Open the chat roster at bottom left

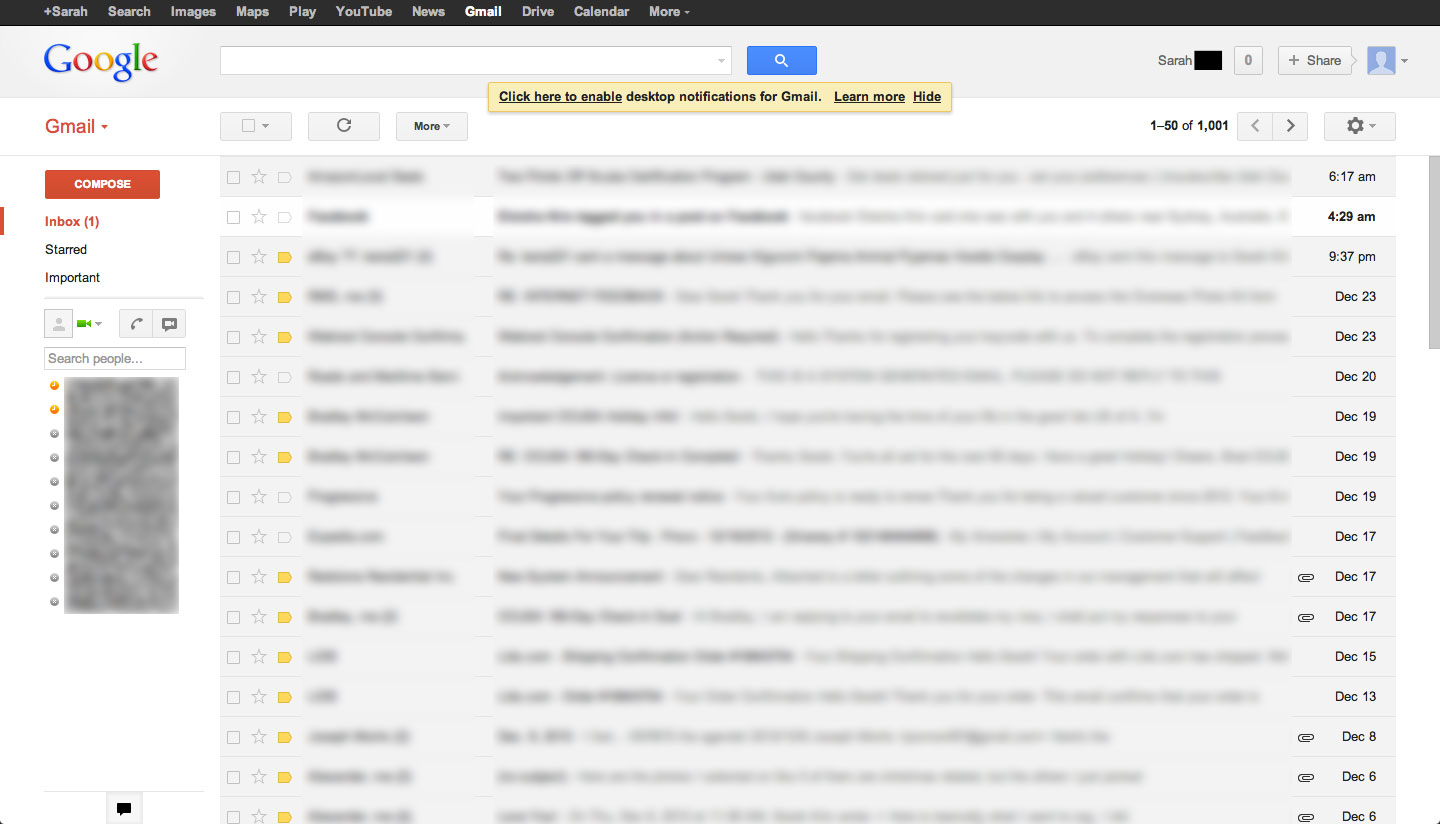coord(124,807)
